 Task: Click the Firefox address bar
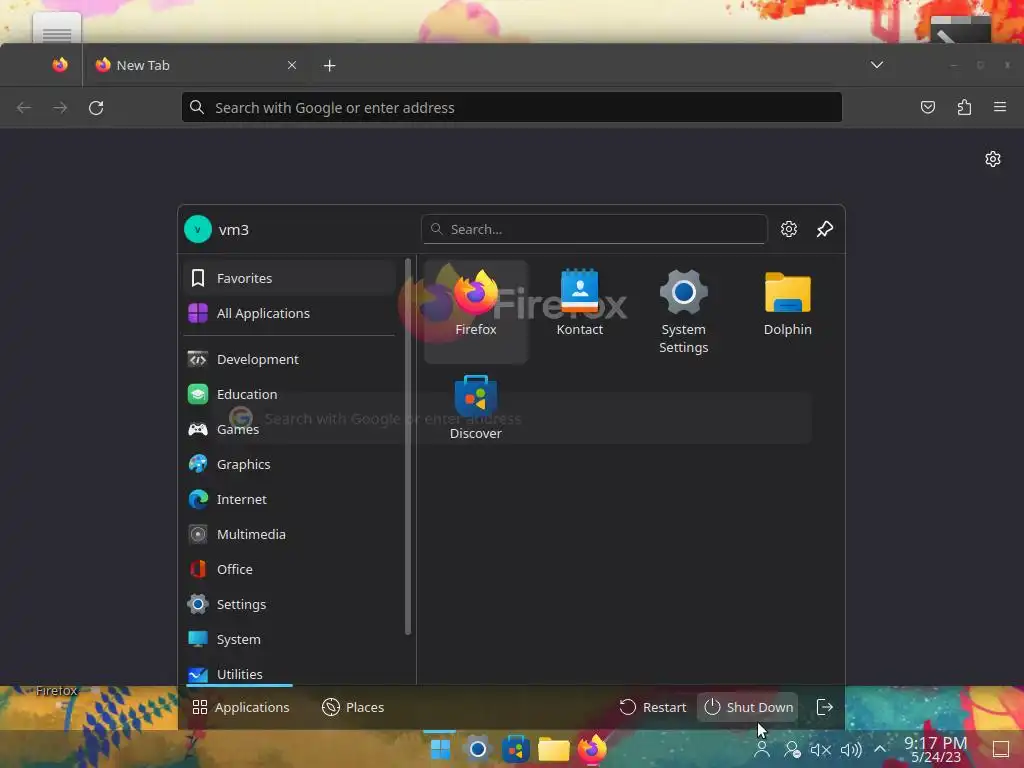tap(512, 108)
